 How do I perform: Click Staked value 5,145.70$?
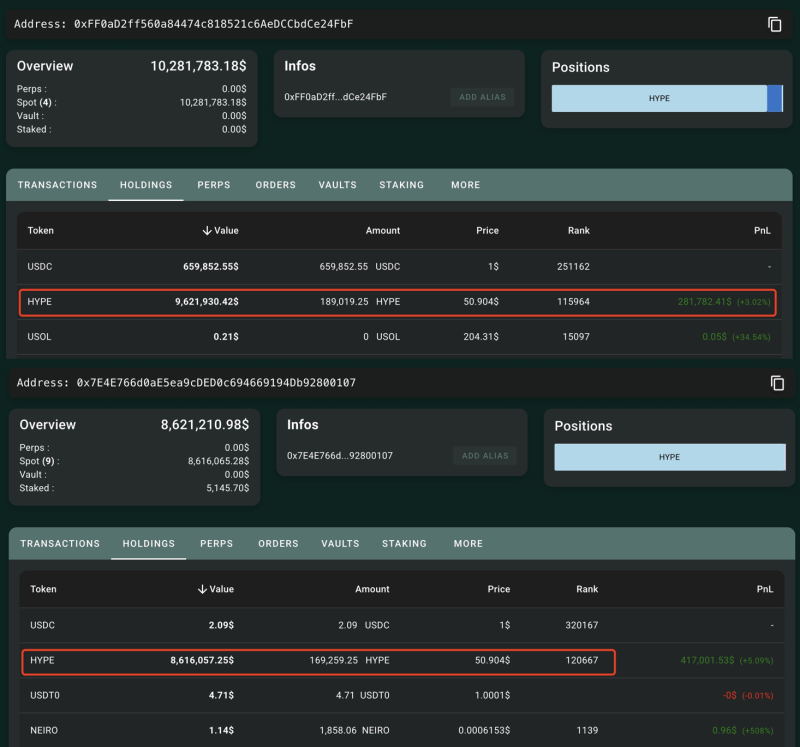(x=228, y=488)
